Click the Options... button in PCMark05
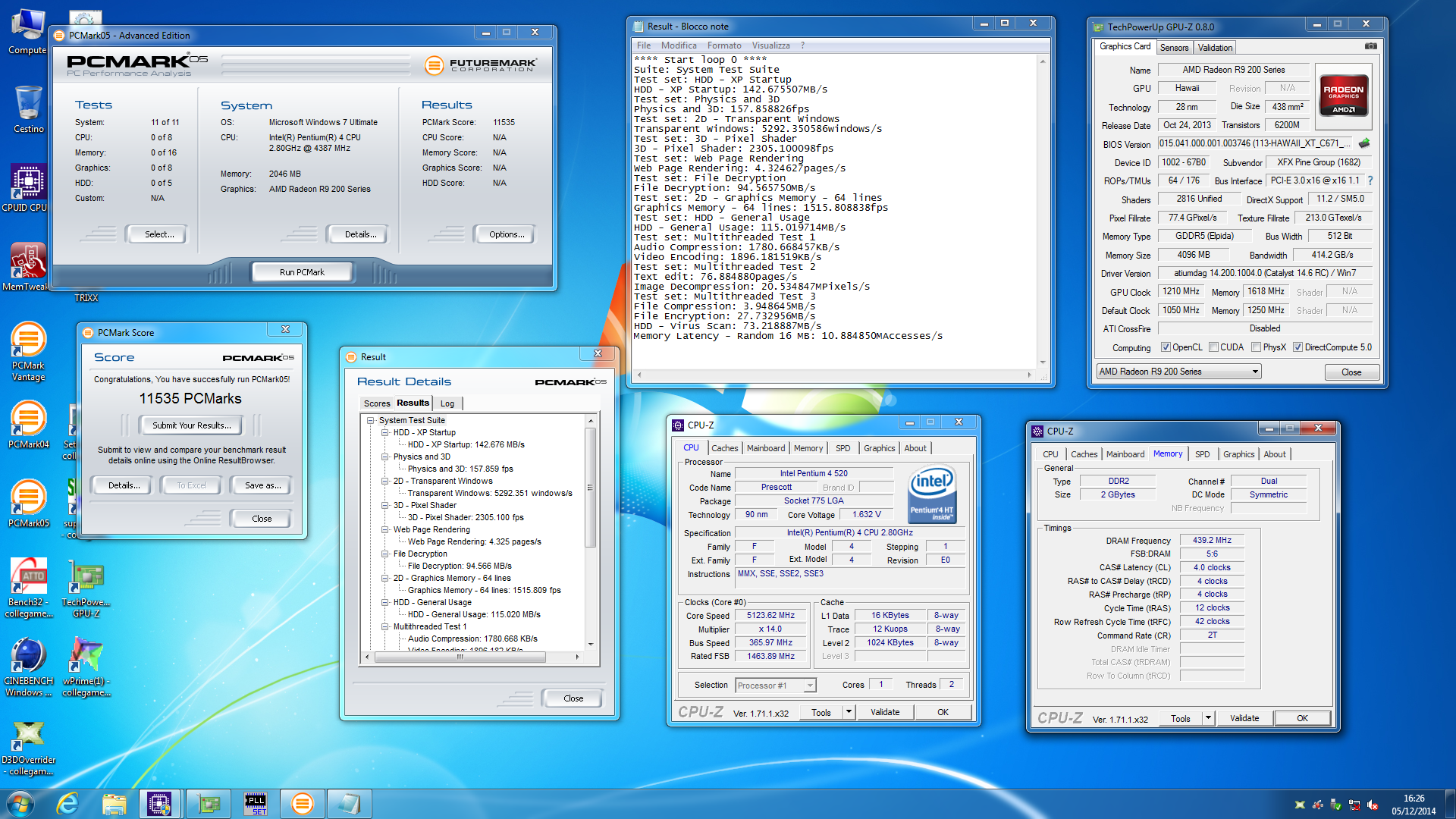This screenshot has width=1456, height=819. pos(507,234)
